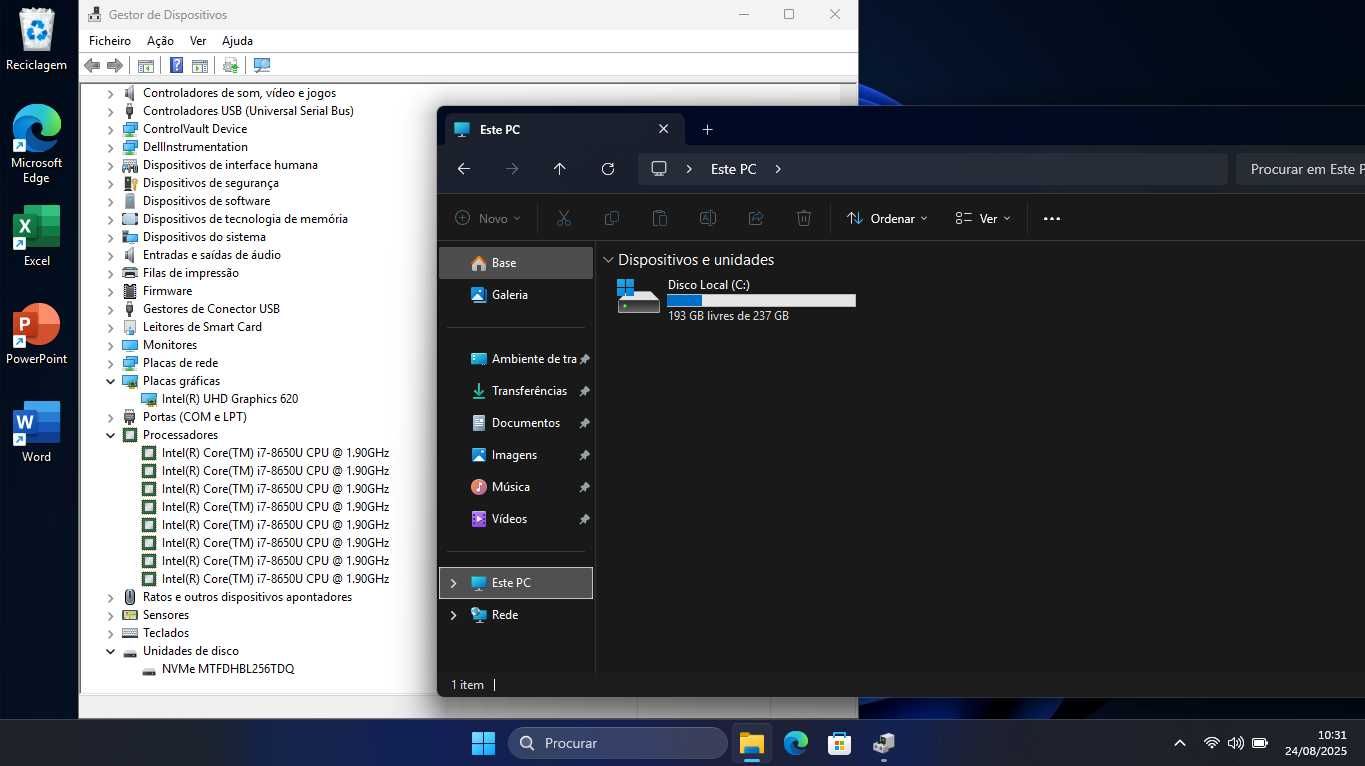
Task: Open the Ajuda menu
Action: click(x=237, y=41)
